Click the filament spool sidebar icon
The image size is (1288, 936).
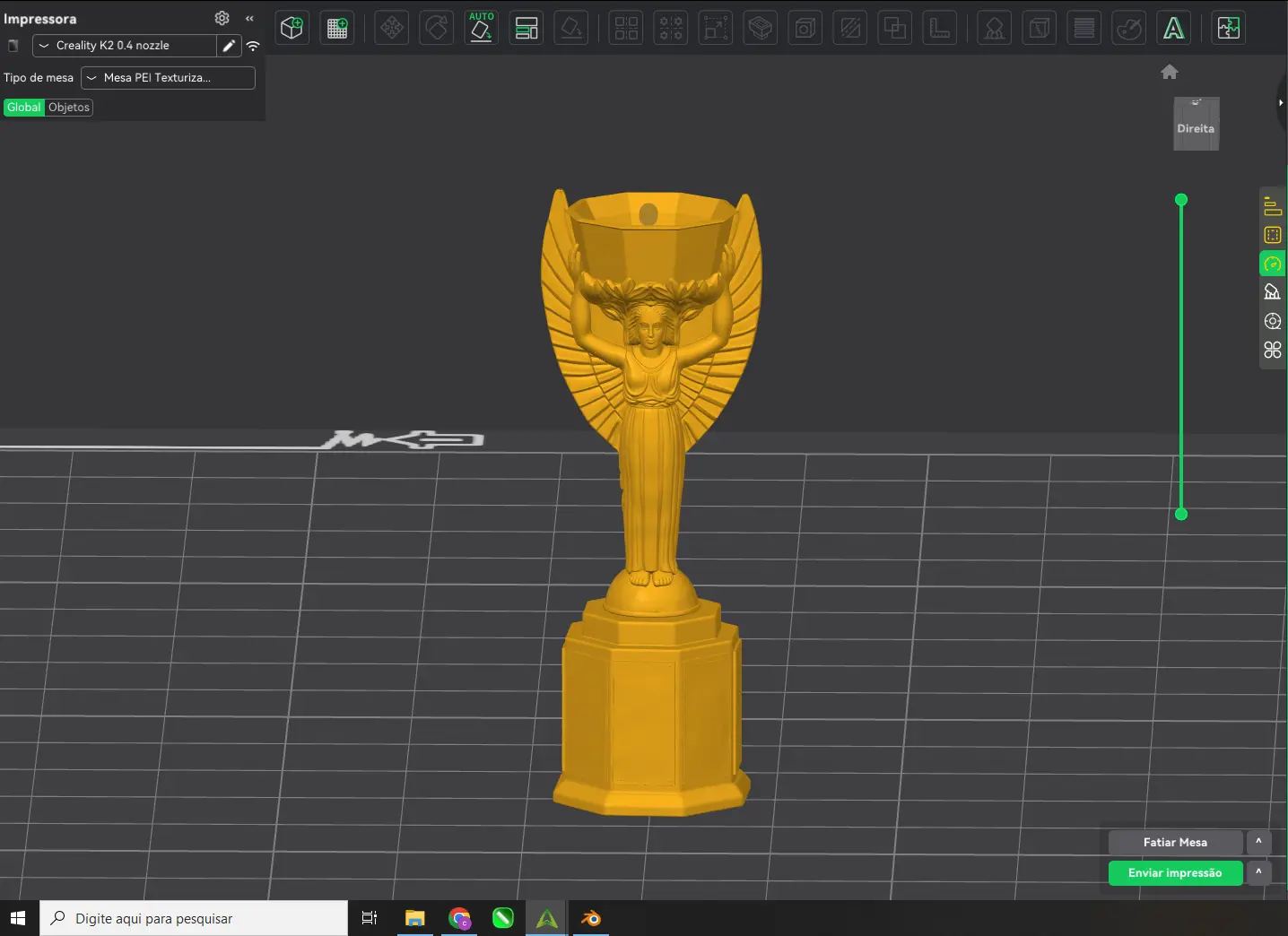click(1273, 321)
